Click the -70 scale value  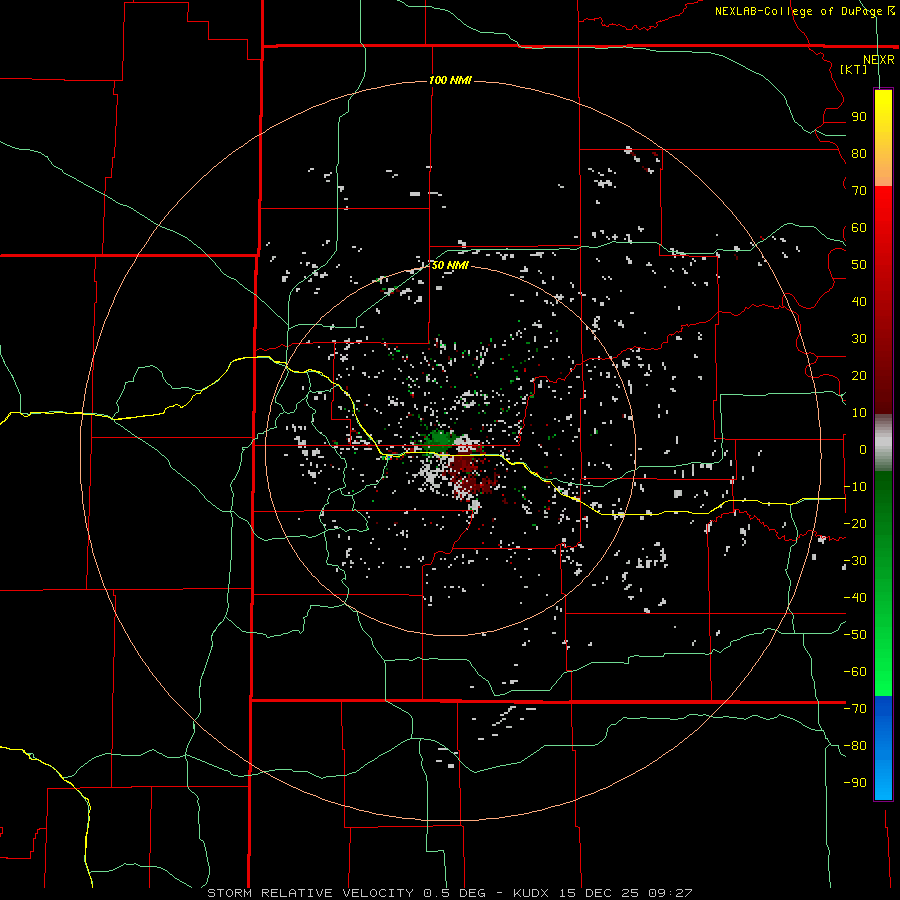pos(855,709)
